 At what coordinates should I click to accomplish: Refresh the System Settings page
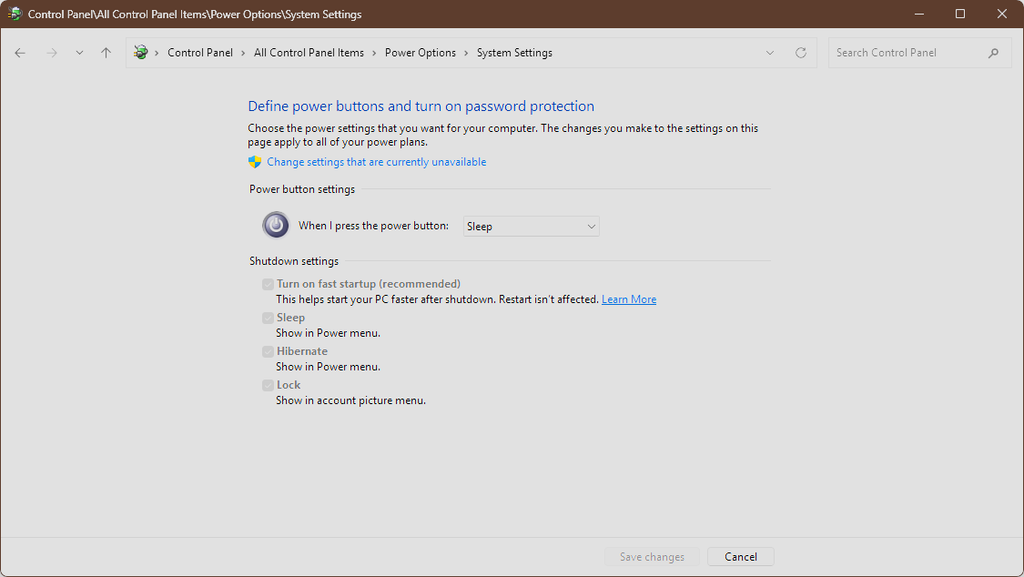[801, 53]
